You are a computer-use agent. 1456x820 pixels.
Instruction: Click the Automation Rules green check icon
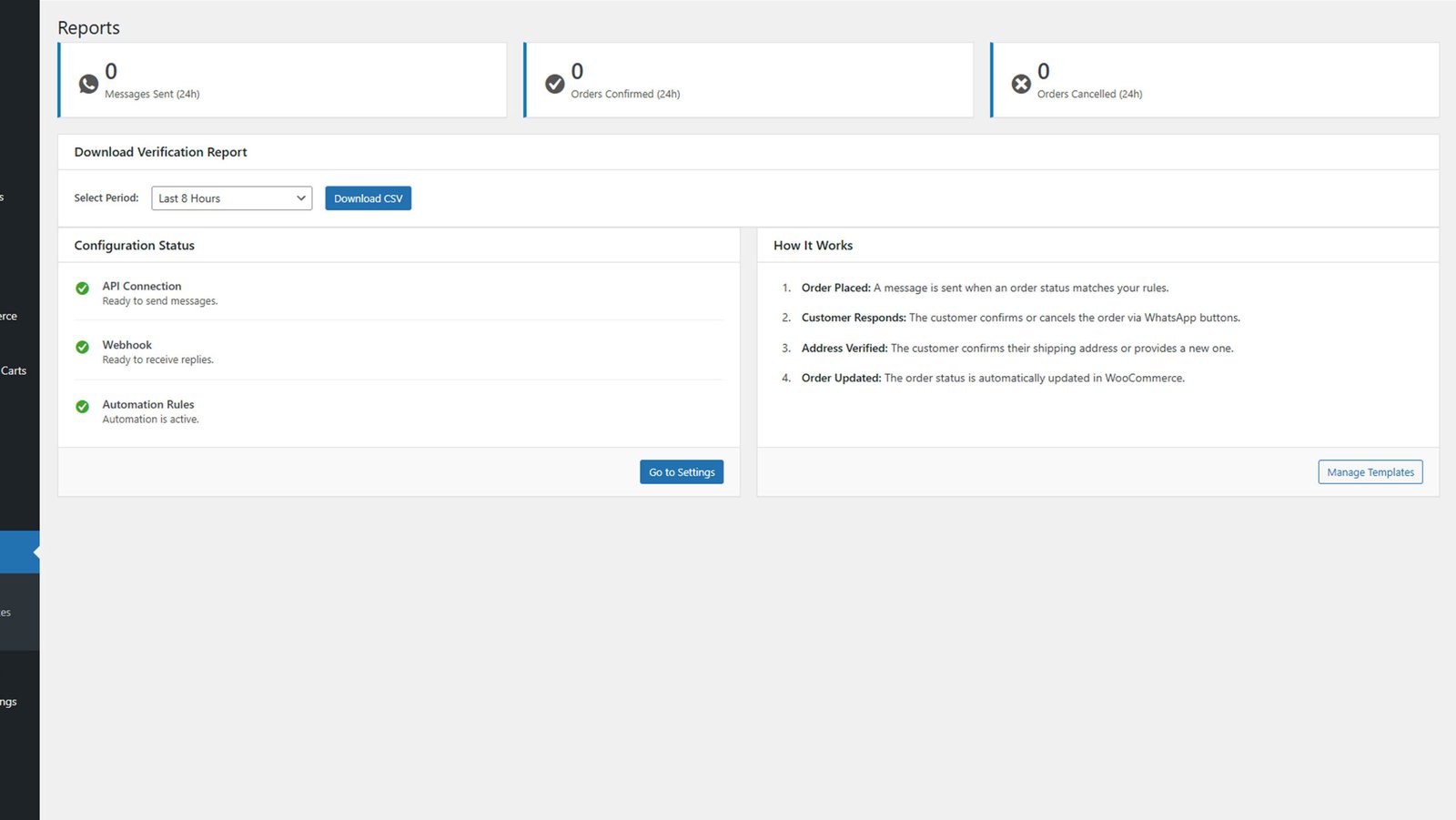pos(82,407)
